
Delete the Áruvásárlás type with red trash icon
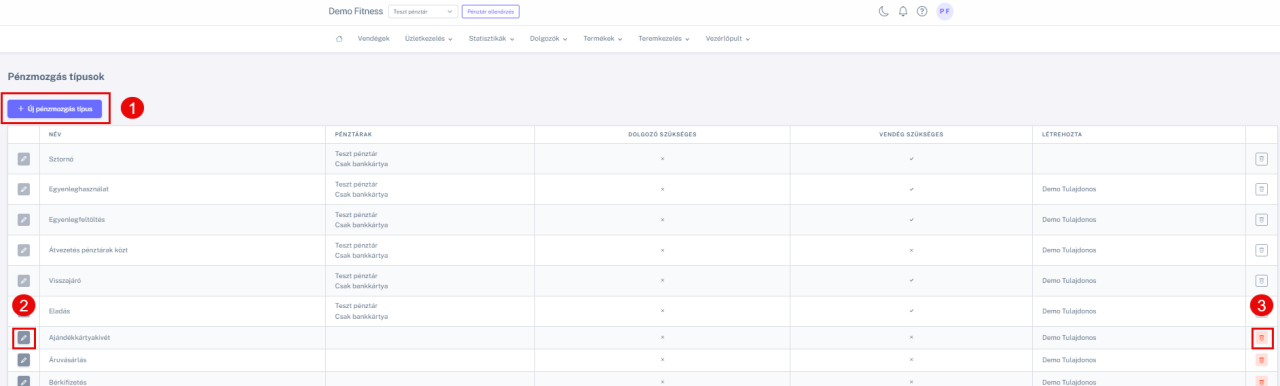click(1261, 360)
